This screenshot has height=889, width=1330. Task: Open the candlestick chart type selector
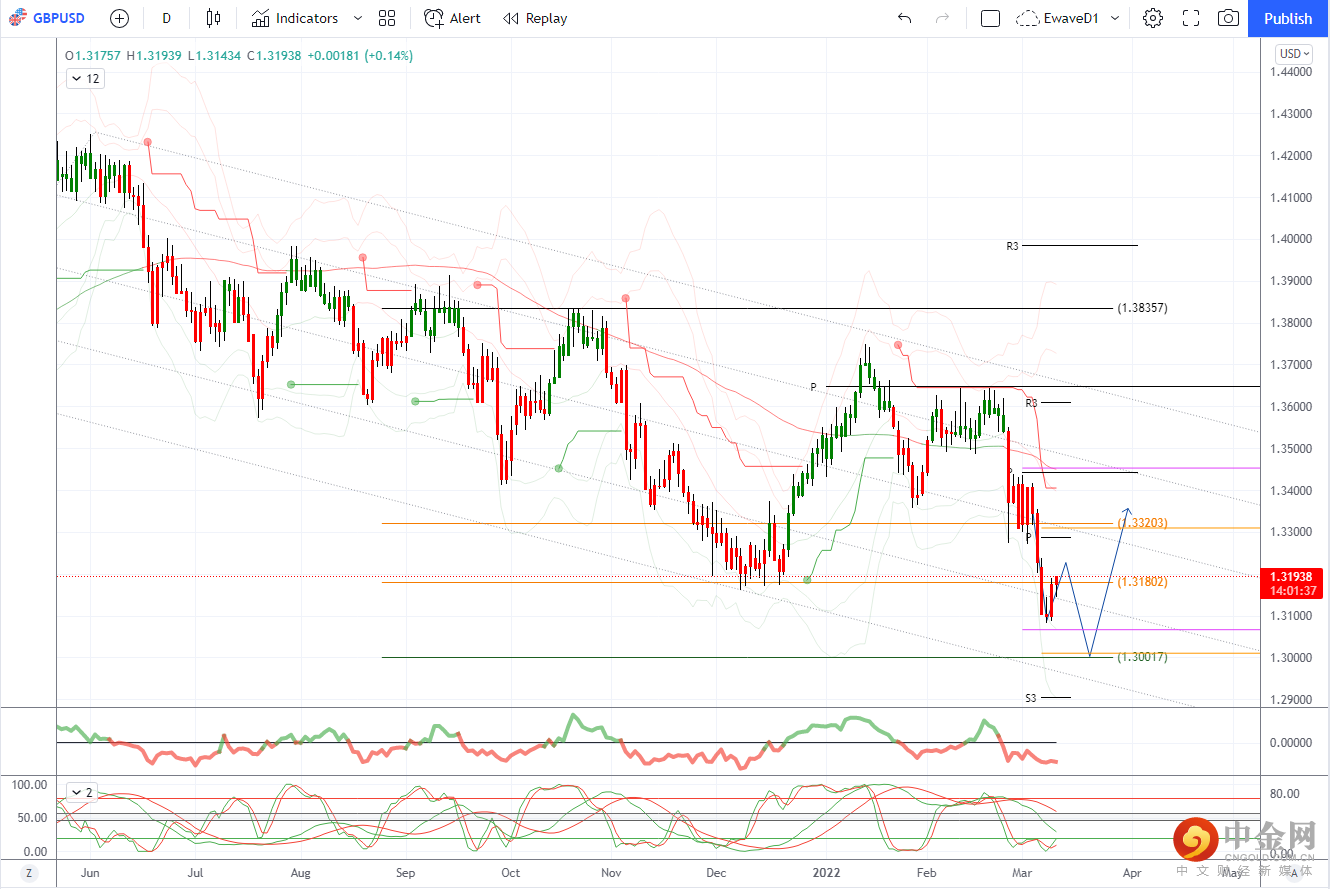pos(212,18)
